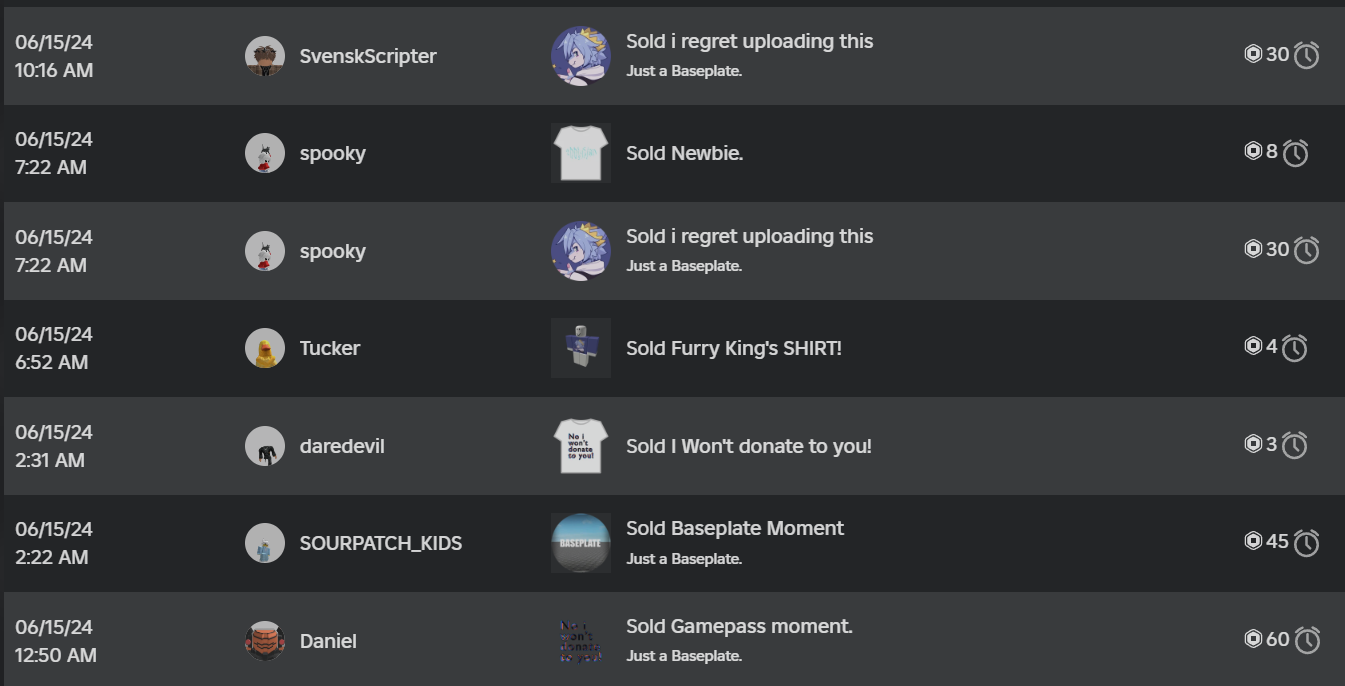Open the I Won't donate shirt thumbnail

(x=581, y=446)
